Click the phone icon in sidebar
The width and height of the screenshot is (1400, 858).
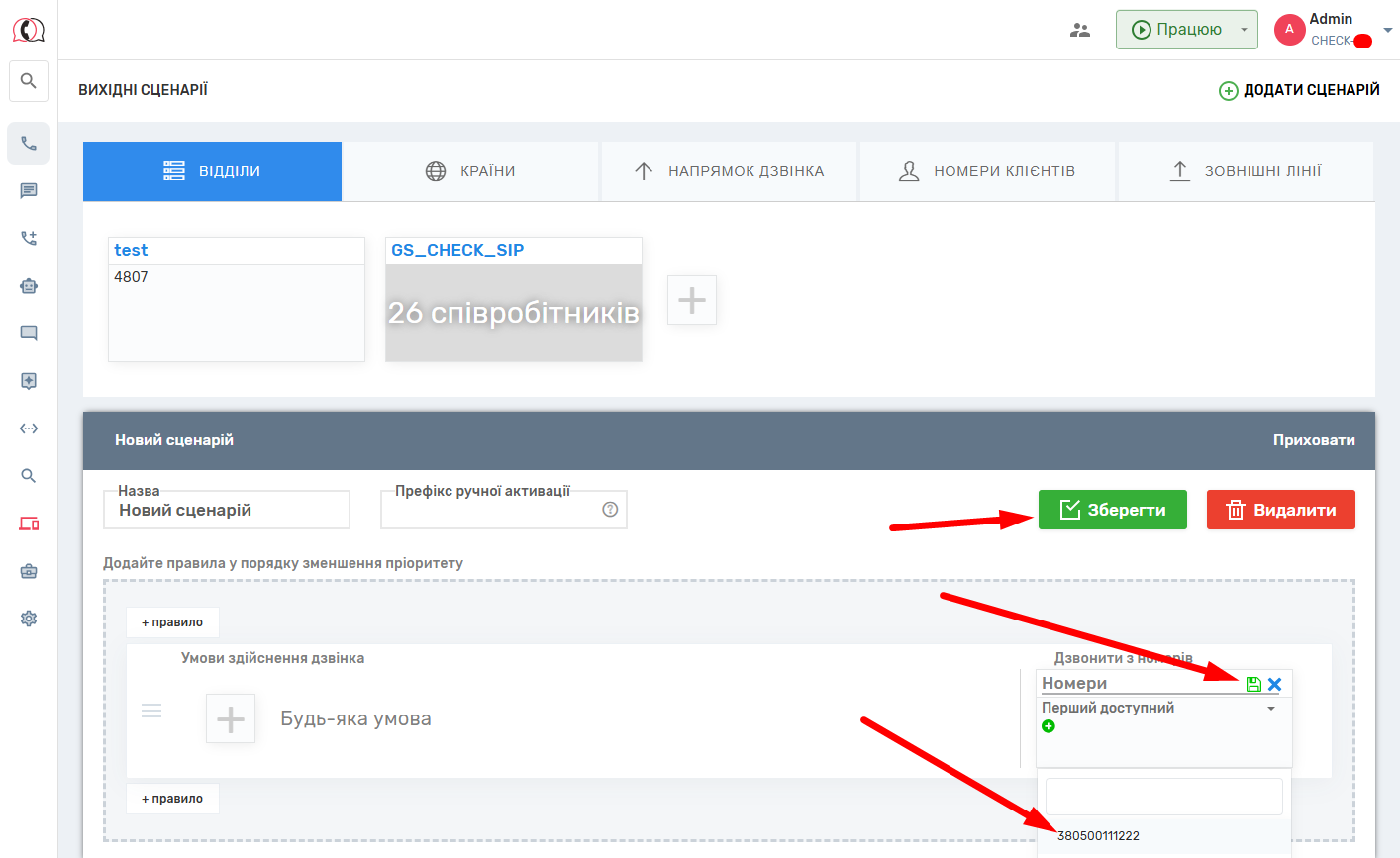coord(29,144)
